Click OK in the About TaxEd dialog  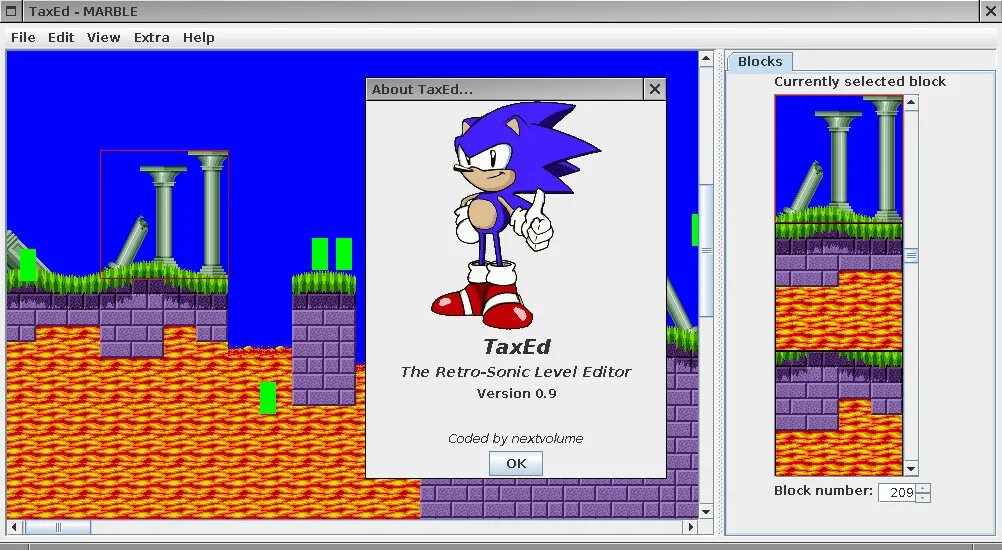point(516,464)
